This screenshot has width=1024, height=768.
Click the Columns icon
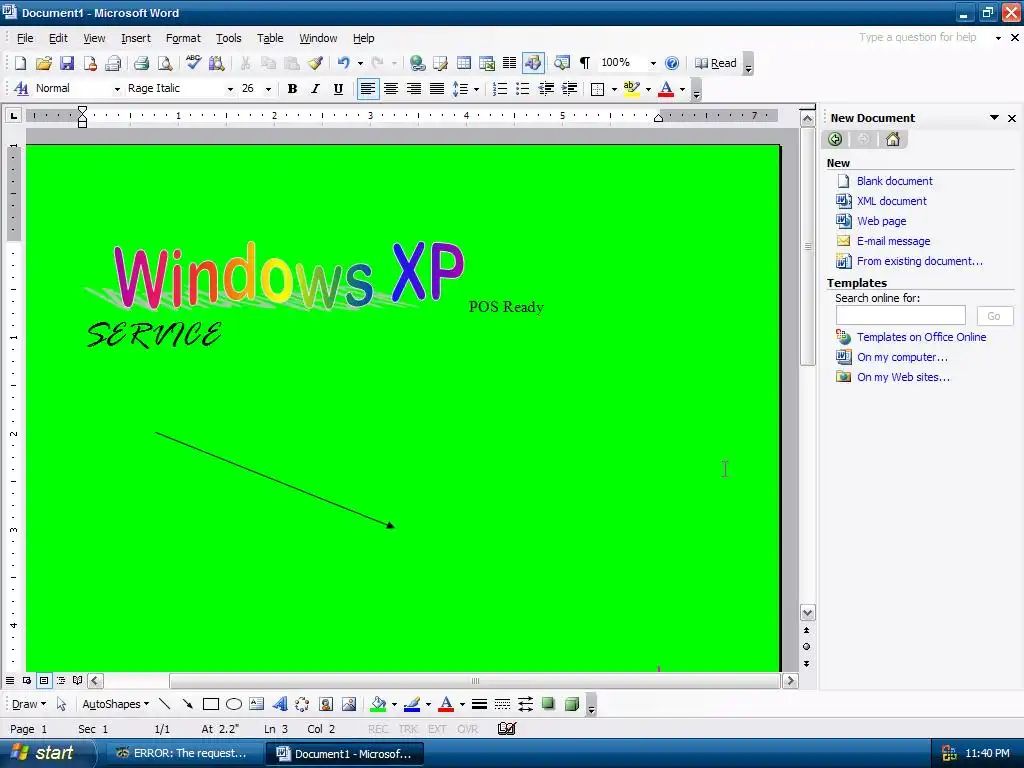tap(509, 63)
